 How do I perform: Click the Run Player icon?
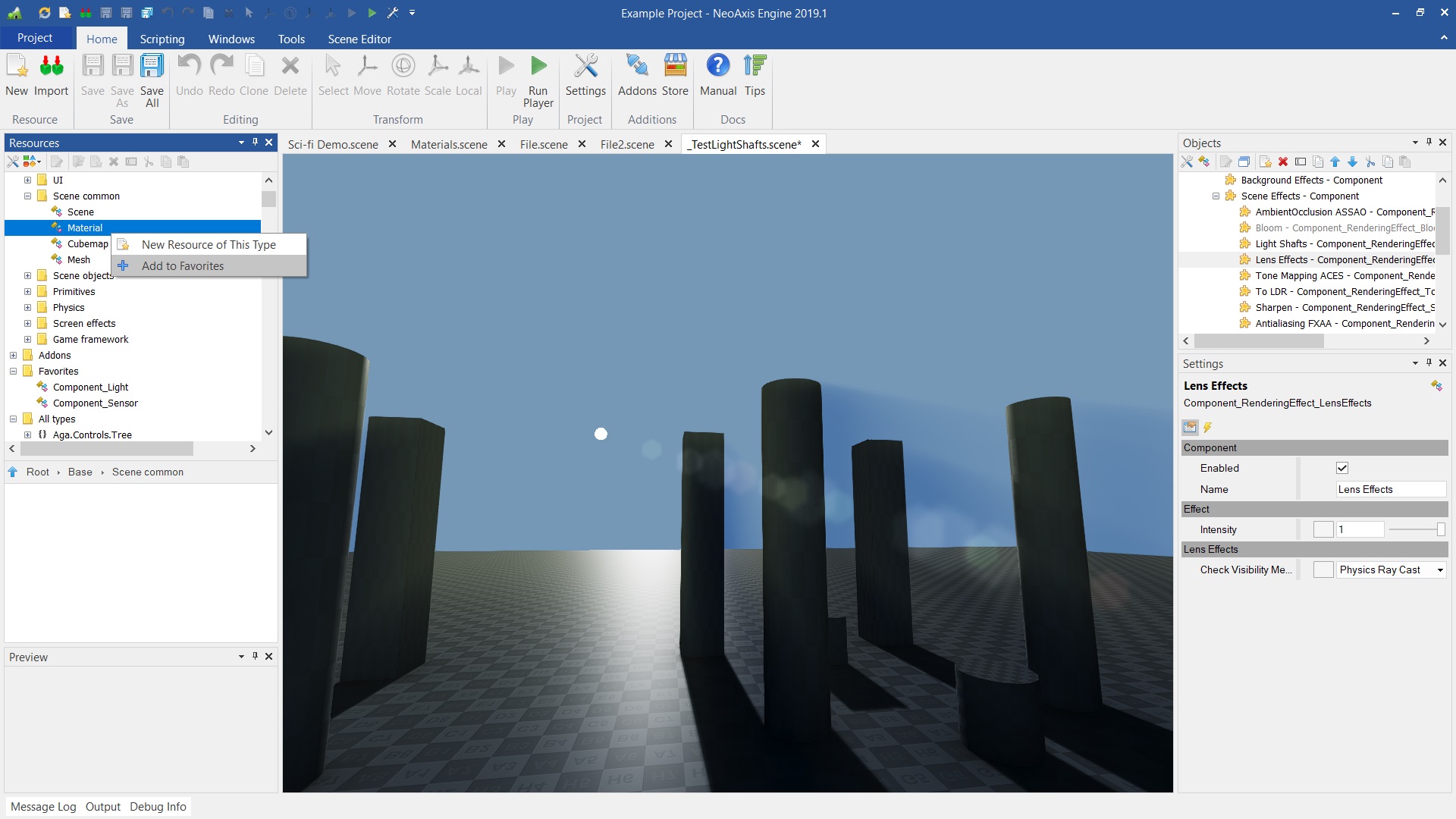(538, 67)
